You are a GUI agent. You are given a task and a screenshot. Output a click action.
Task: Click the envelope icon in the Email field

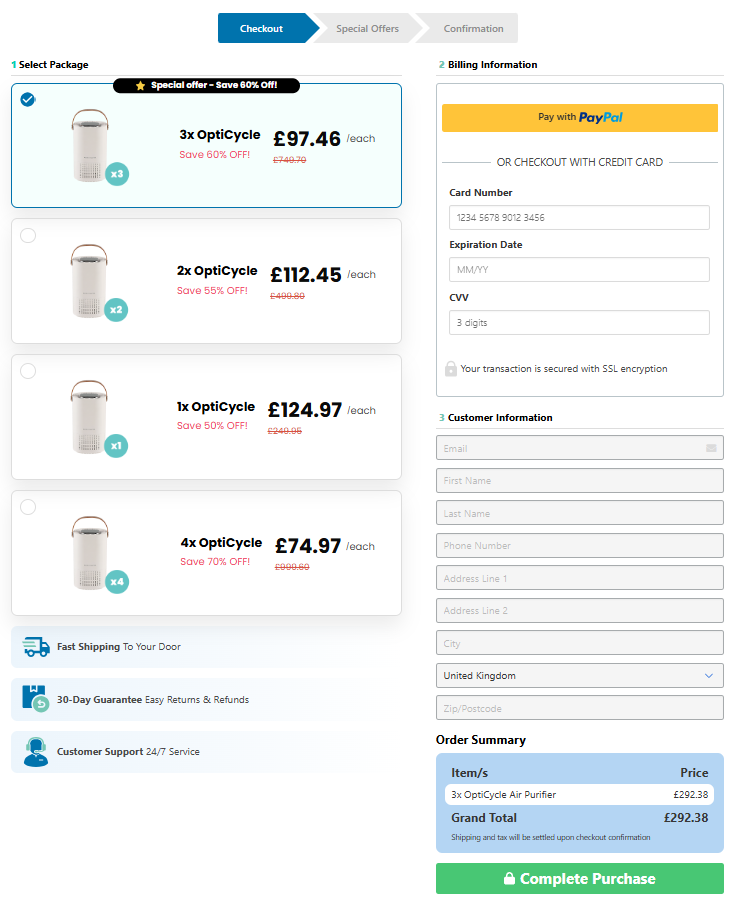pyautogui.click(x=713, y=447)
